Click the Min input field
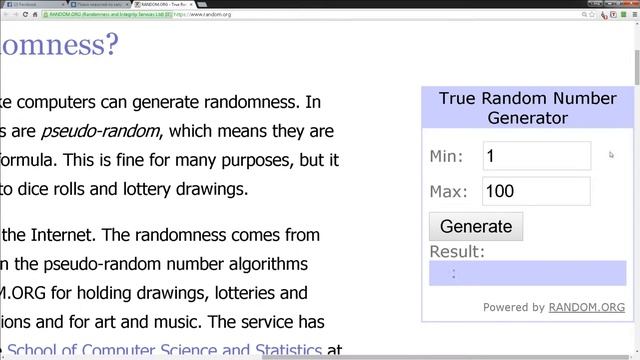This screenshot has width=640, height=360. (x=537, y=156)
